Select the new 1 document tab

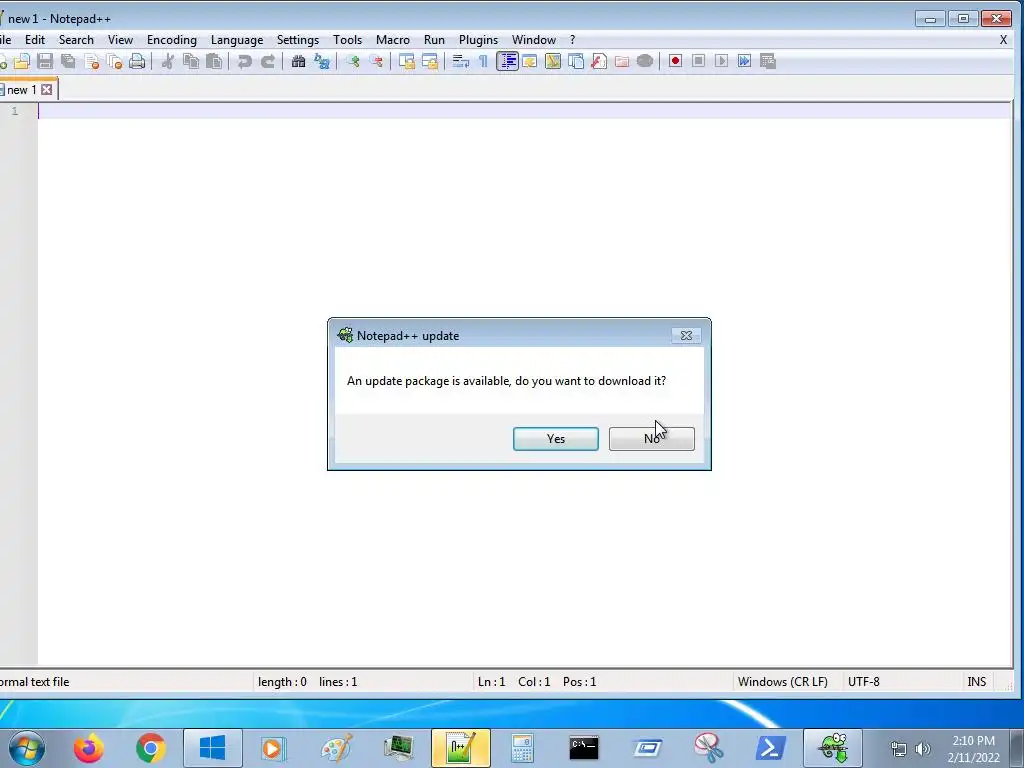(x=22, y=89)
